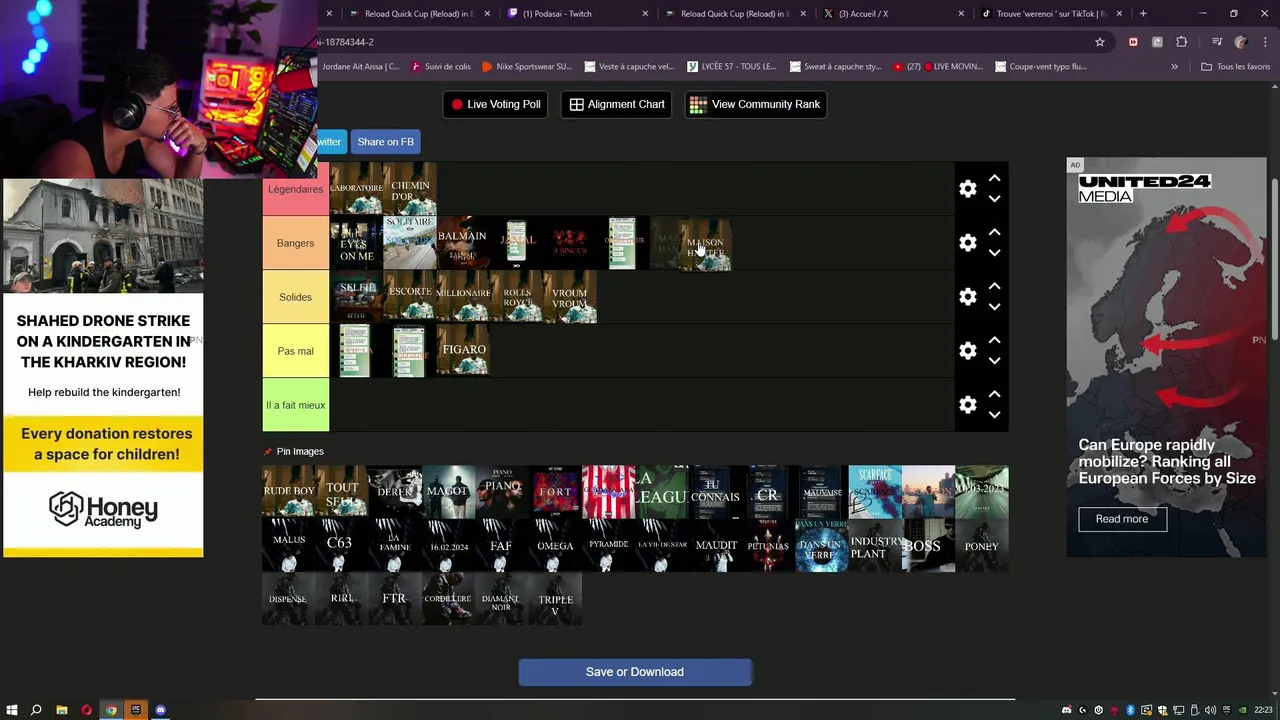Open Discord from the taskbar
The width and height of the screenshot is (1280, 720).
pyautogui.click(x=161, y=710)
